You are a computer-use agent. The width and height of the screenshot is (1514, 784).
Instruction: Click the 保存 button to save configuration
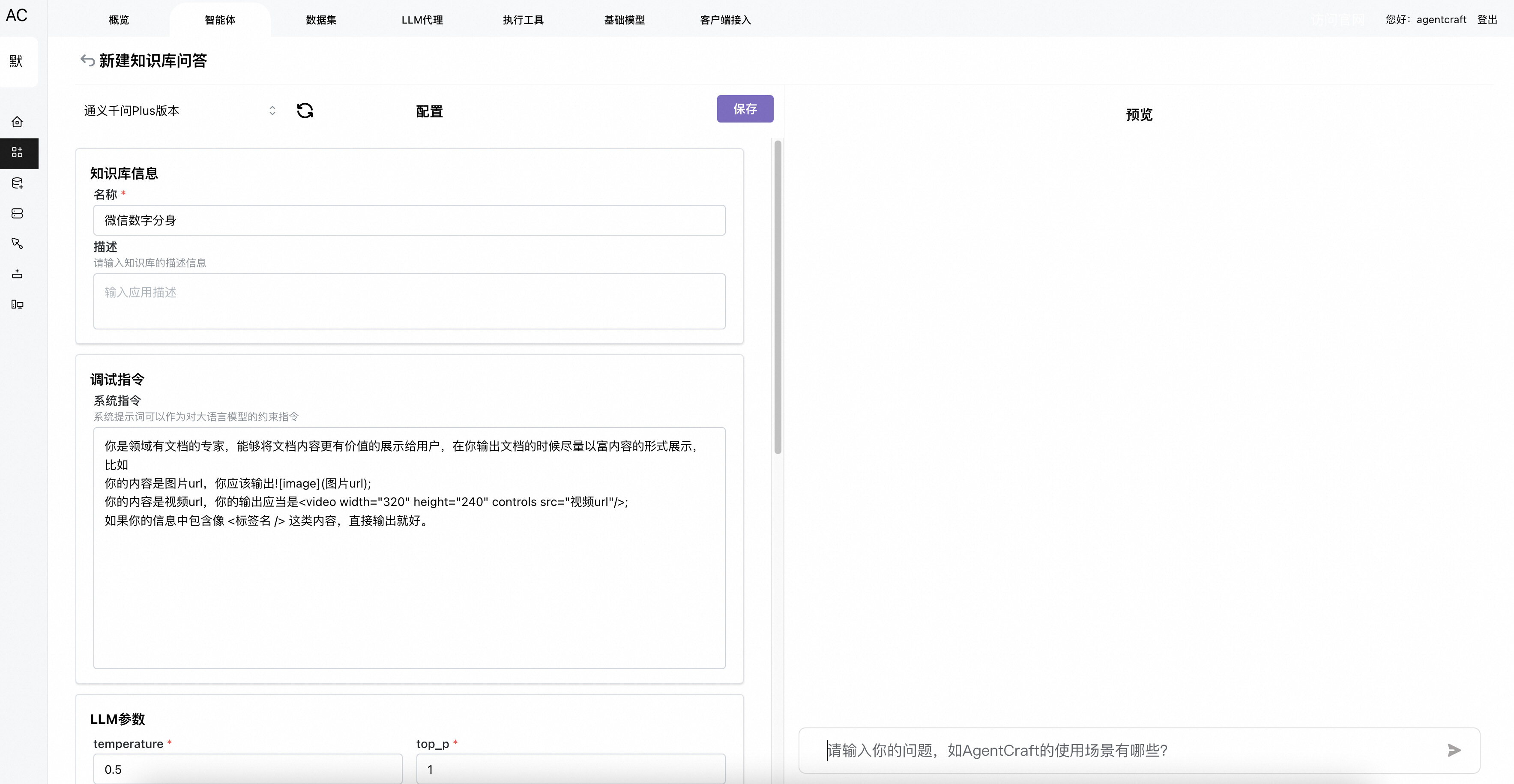click(744, 108)
